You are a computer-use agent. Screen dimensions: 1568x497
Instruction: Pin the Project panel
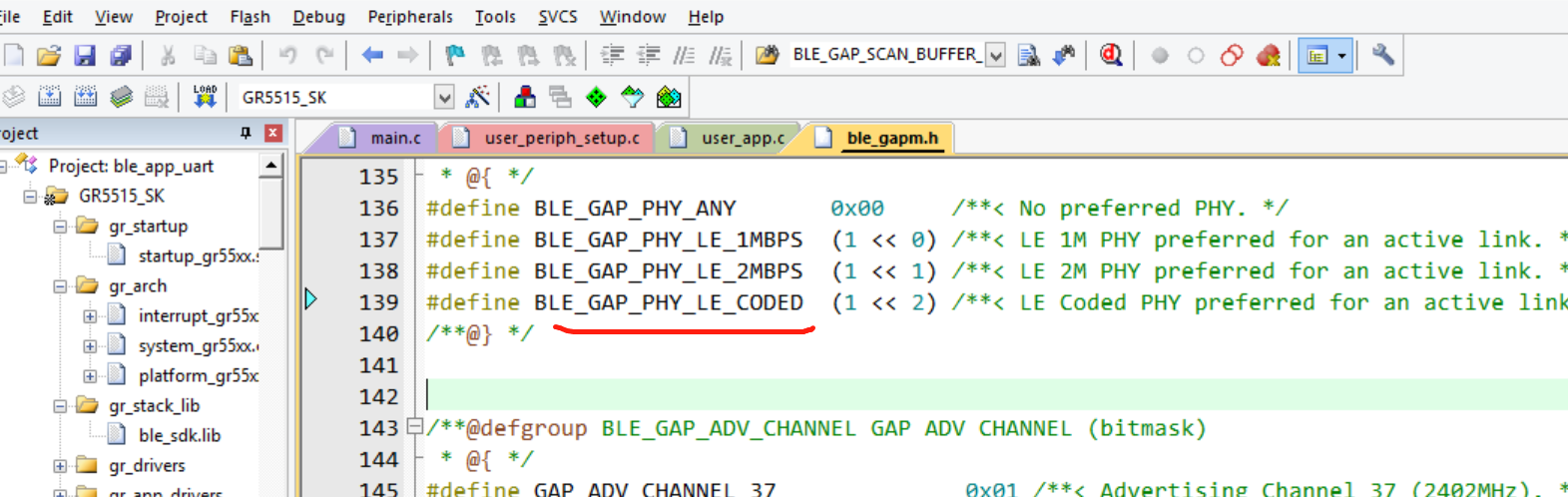246,133
